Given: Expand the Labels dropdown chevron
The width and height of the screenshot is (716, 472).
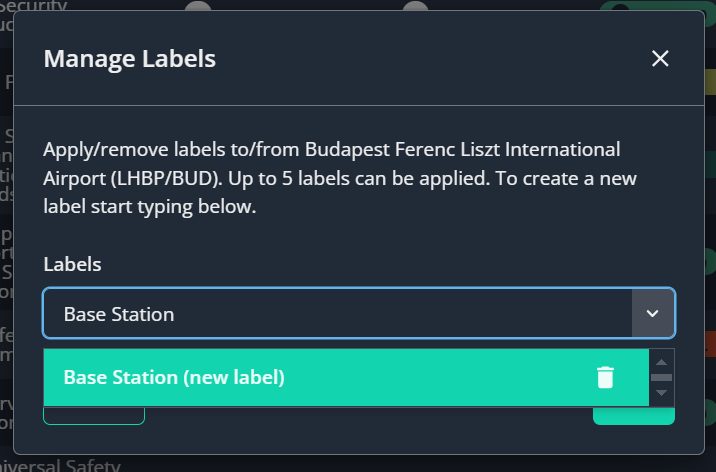Looking at the screenshot, I should tap(653, 313).
